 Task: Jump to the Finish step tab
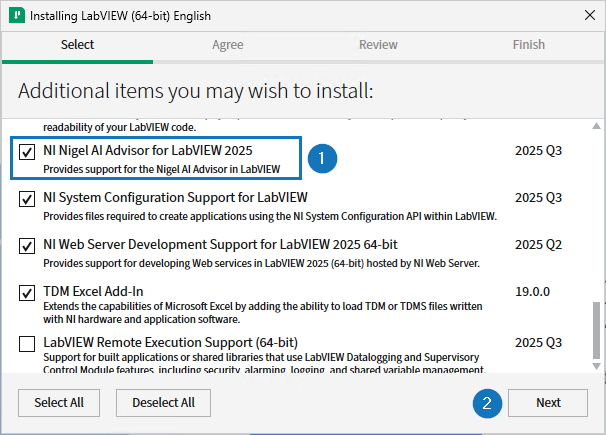click(x=528, y=45)
